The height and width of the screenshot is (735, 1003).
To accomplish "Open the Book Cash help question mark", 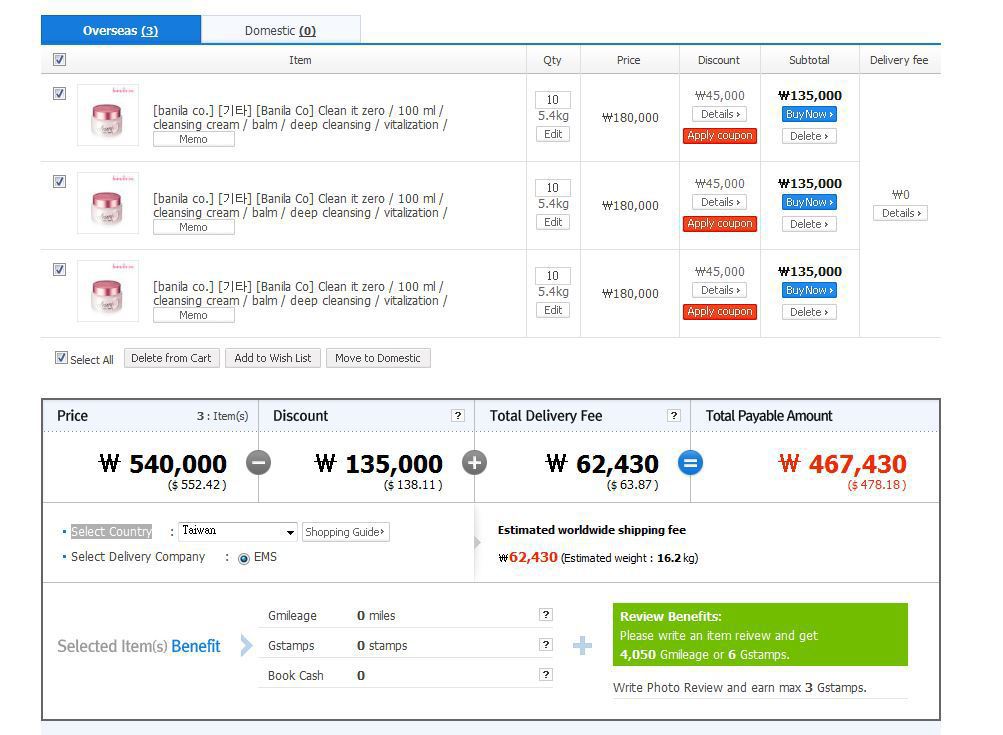I will pos(546,674).
